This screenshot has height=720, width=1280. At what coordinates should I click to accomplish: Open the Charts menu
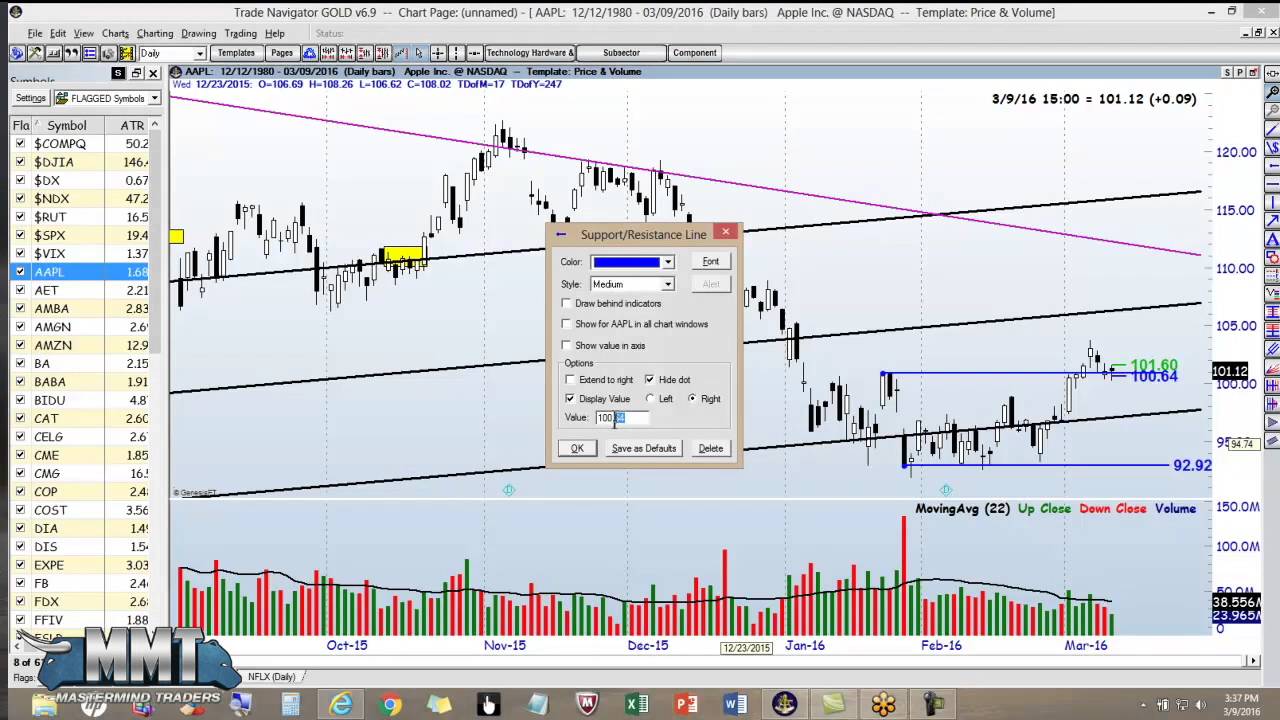click(x=115, y=33)
